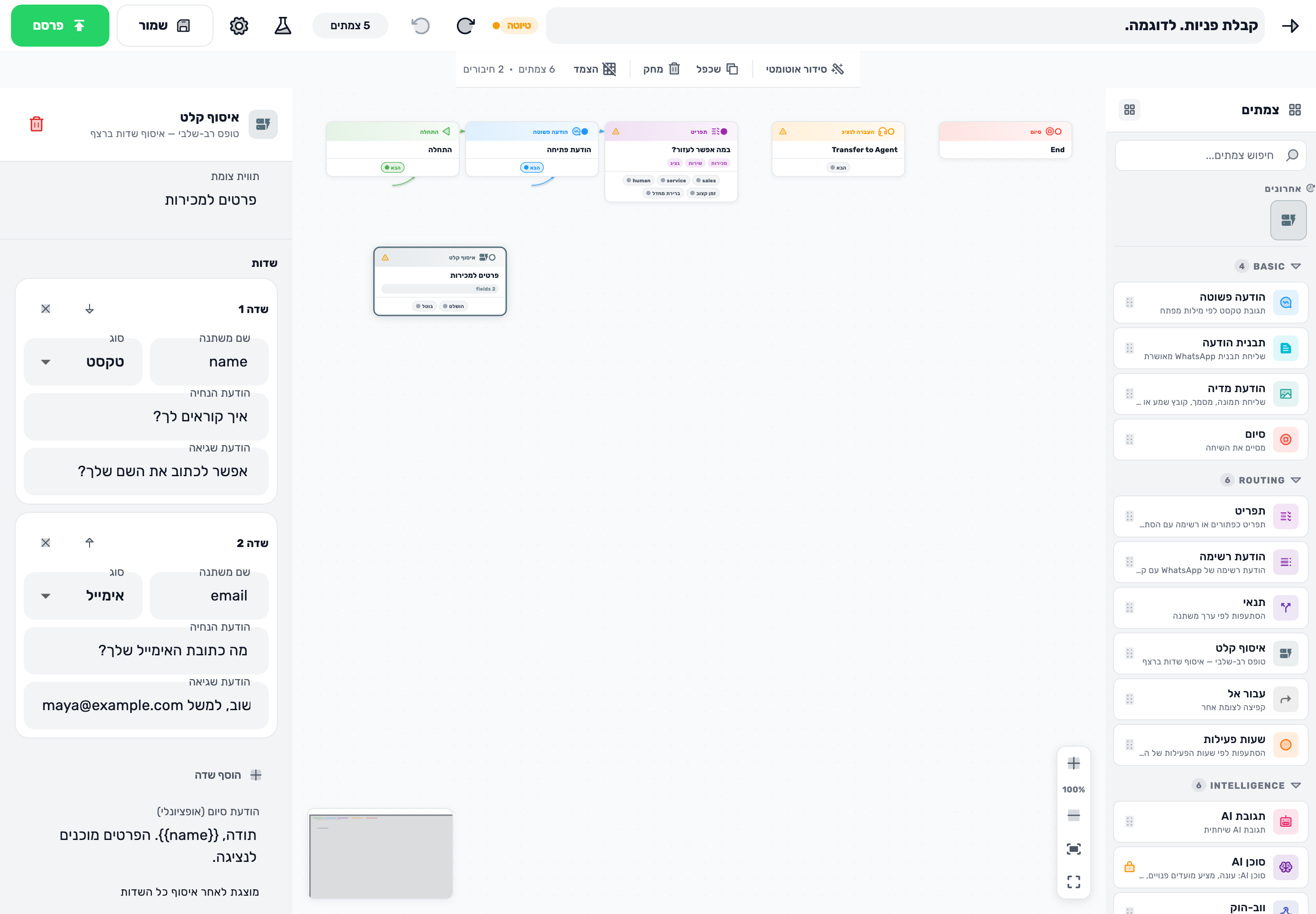
Task: Click the שמור save button
Action: (x=165, y=26)
